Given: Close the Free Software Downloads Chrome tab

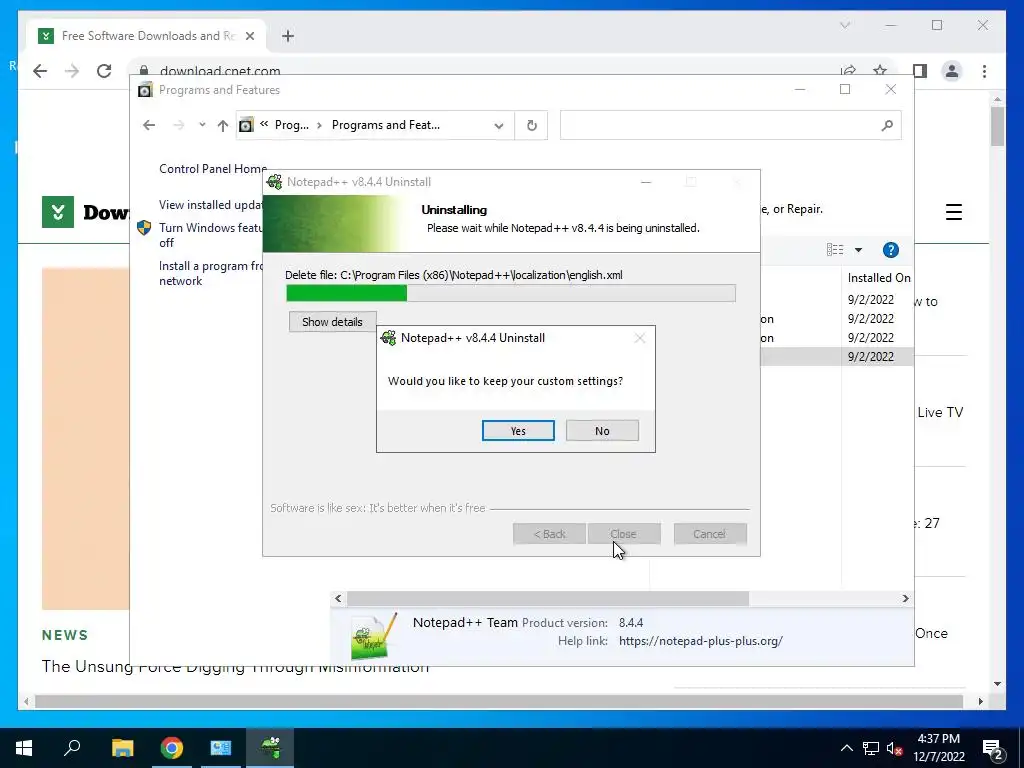Looking at the screenshot, I should click(249, 36).
